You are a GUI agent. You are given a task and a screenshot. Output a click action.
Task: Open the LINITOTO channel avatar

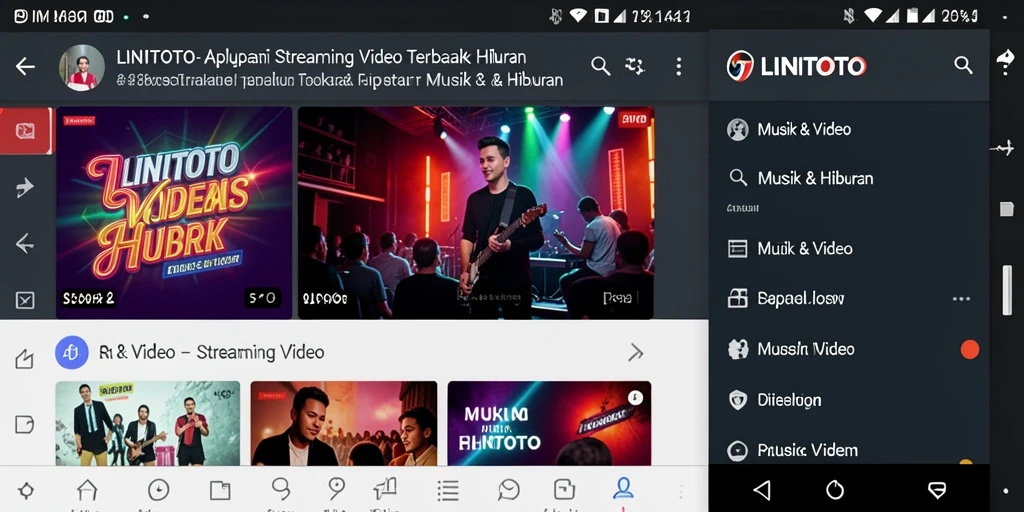[x=82, y=67]
